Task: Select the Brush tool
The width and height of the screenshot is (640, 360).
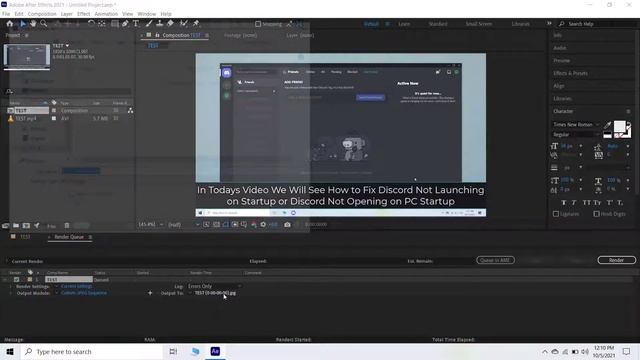Action: (x=149, y=24)
